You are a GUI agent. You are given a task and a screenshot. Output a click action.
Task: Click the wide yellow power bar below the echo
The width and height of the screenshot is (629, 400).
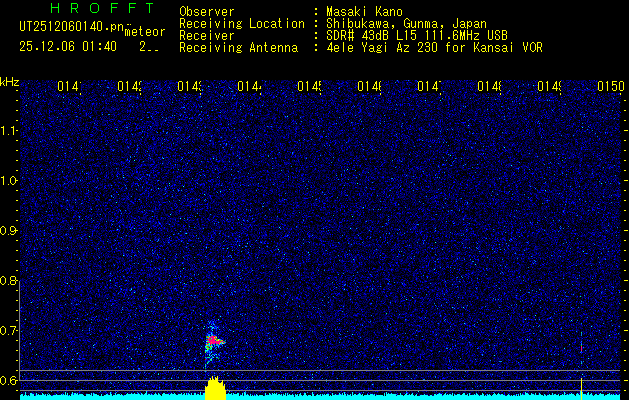click(x=215, y=388)
